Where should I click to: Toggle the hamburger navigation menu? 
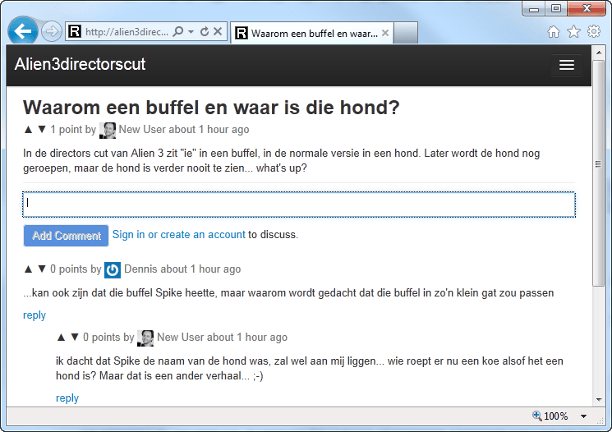[567, 65]
